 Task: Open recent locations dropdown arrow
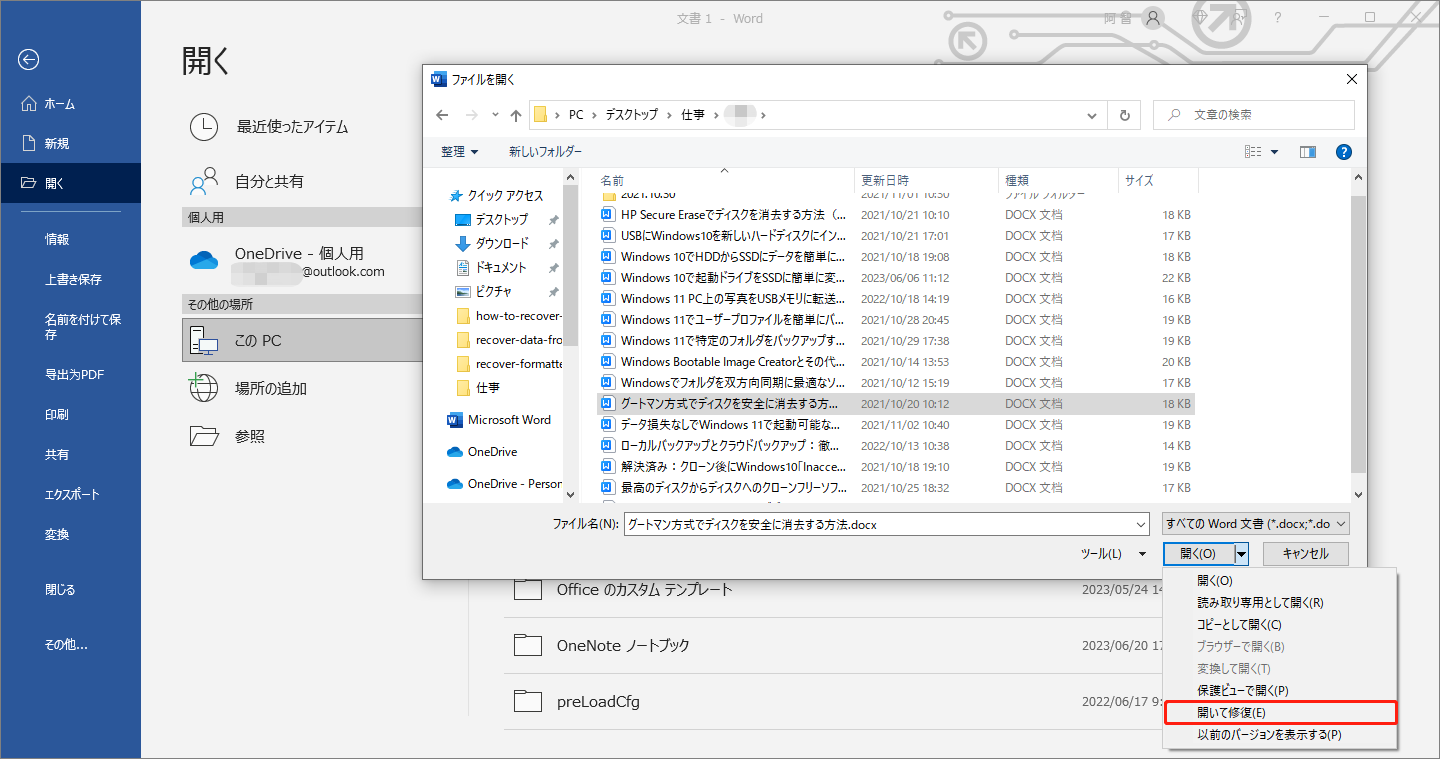[495, 115]
